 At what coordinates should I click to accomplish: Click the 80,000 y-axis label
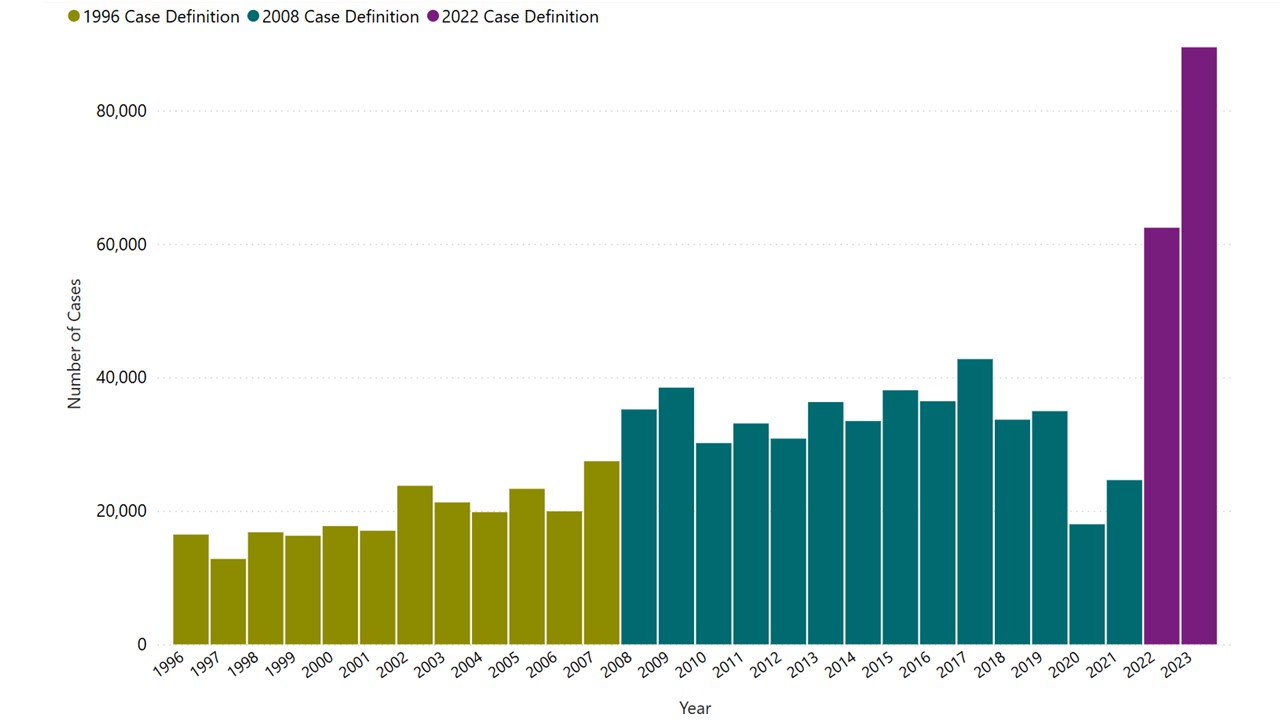(x=119, y=111)
